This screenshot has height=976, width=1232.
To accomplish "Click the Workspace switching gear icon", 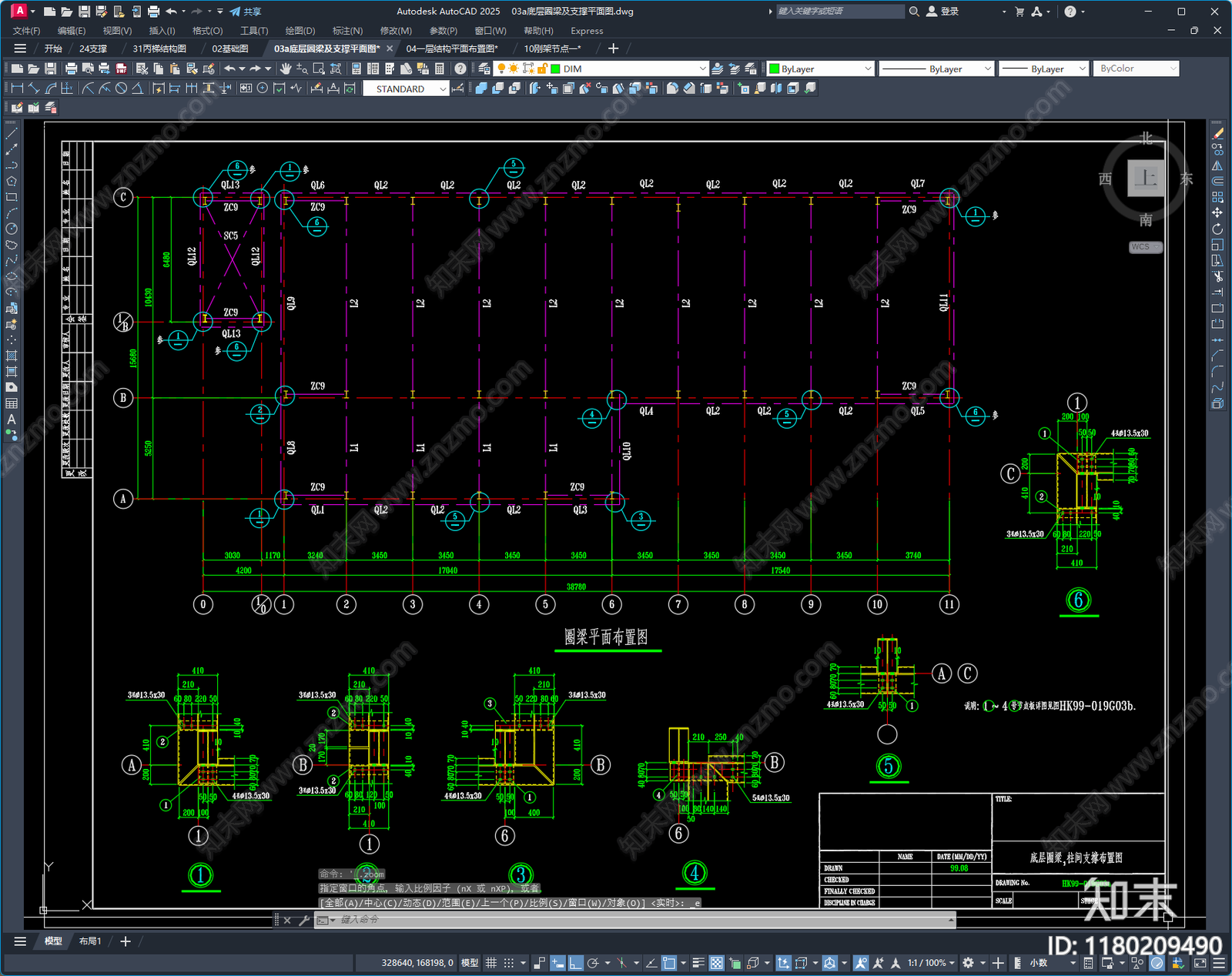I will tap(969, 963).
